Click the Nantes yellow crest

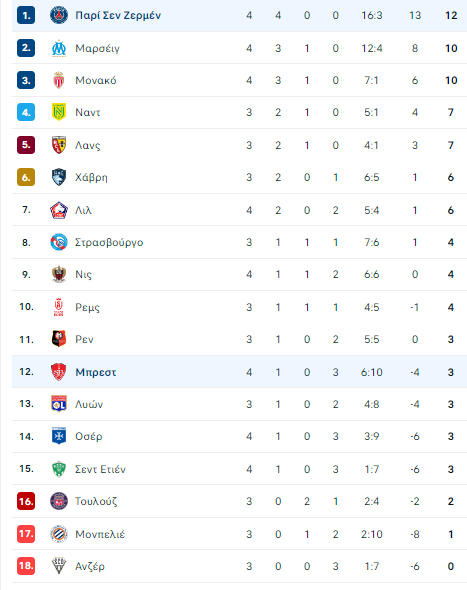[59, 112]
